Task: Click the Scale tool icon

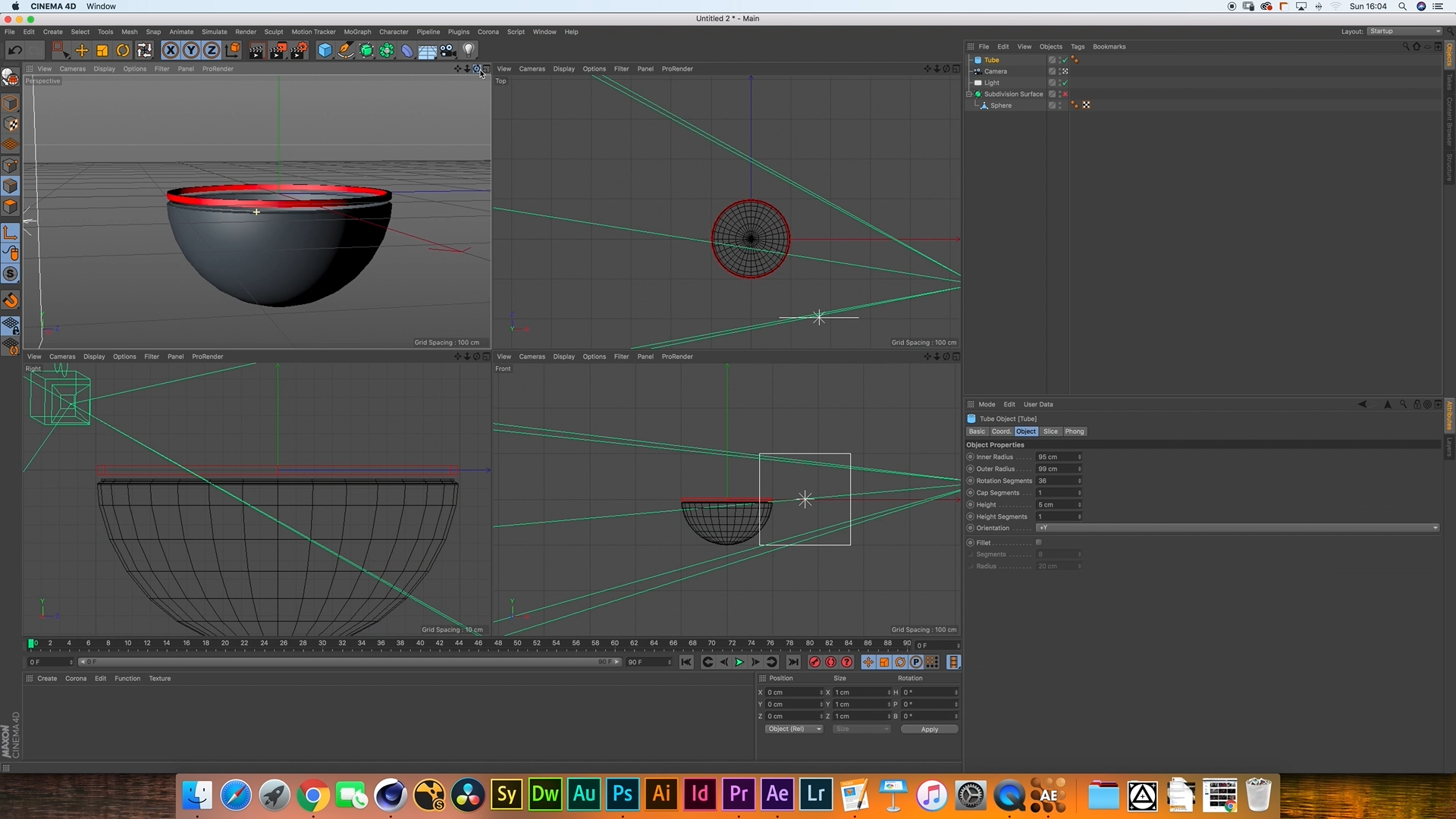Action: [x=102, y=50]
